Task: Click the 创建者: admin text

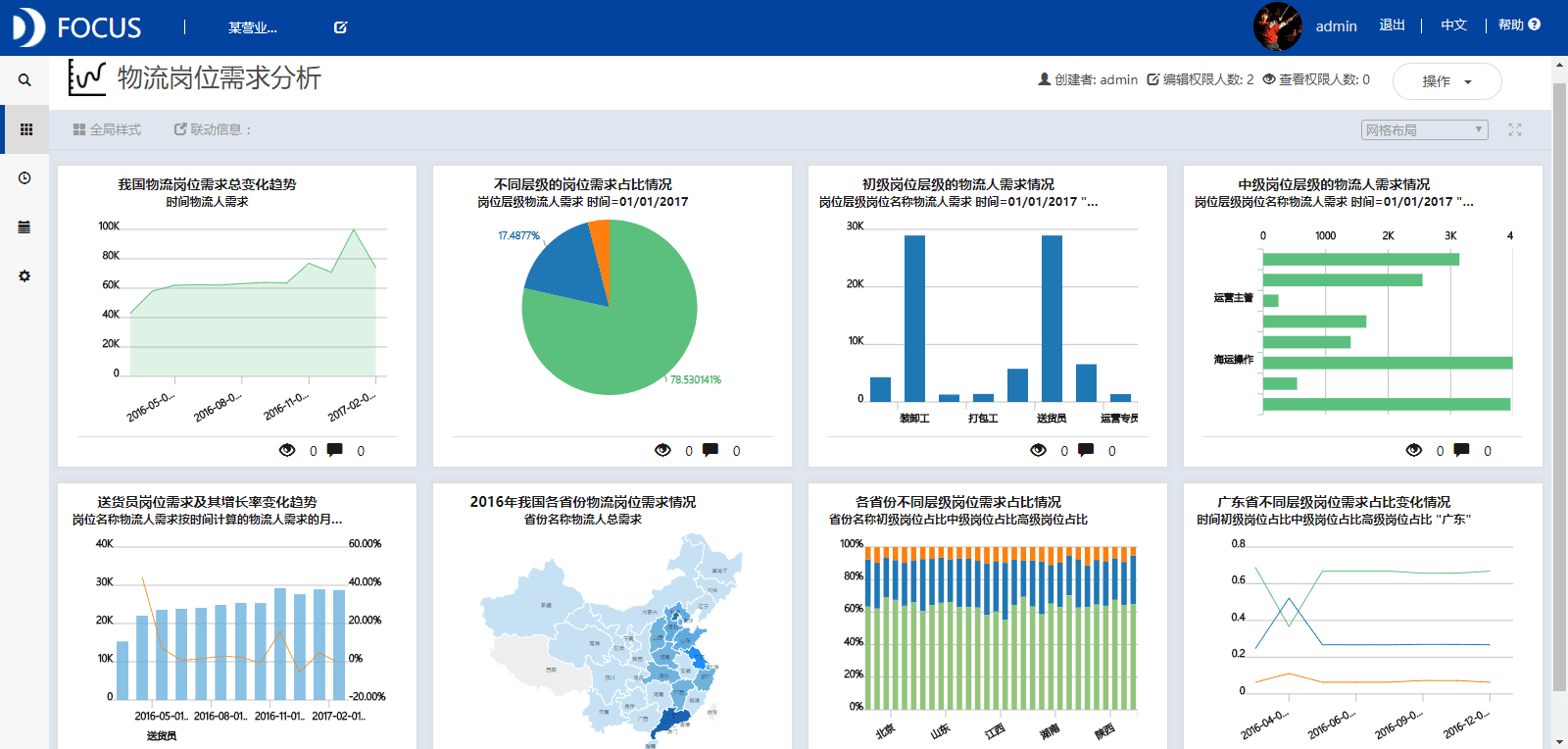Action: [1096, 79]
